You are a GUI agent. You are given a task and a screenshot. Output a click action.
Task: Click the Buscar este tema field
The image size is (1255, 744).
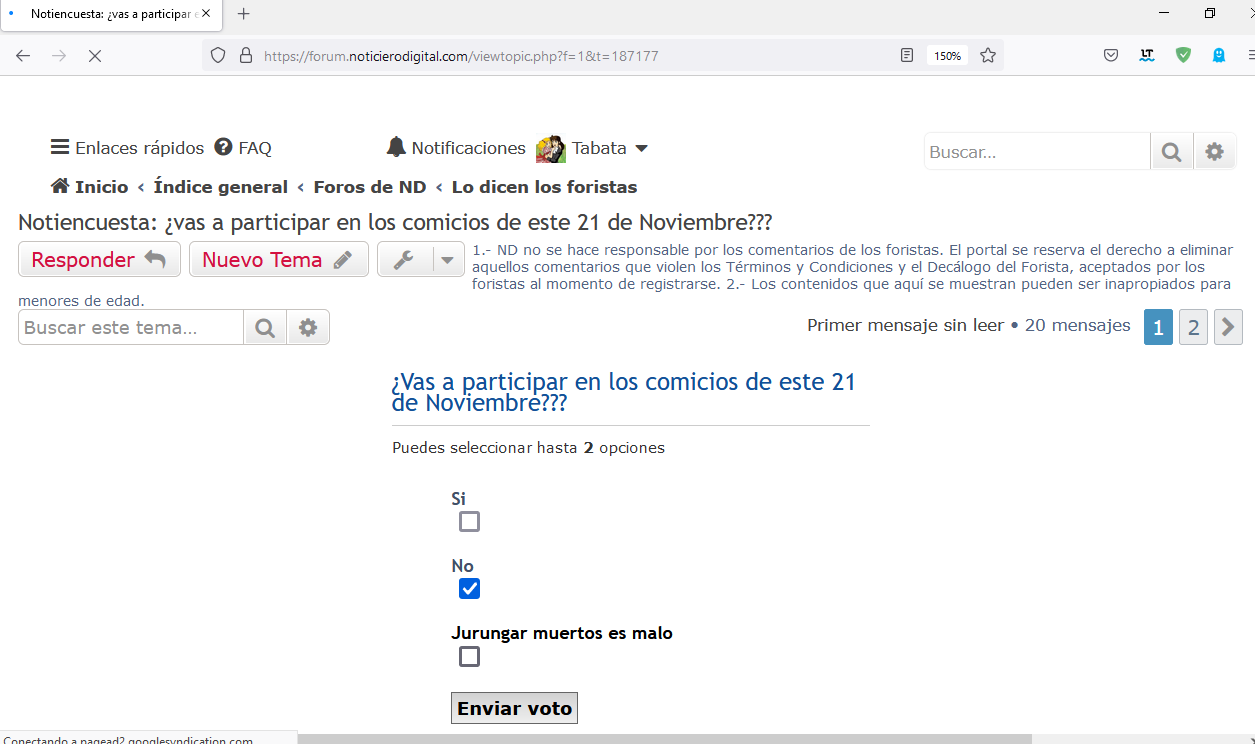[130, 327]
